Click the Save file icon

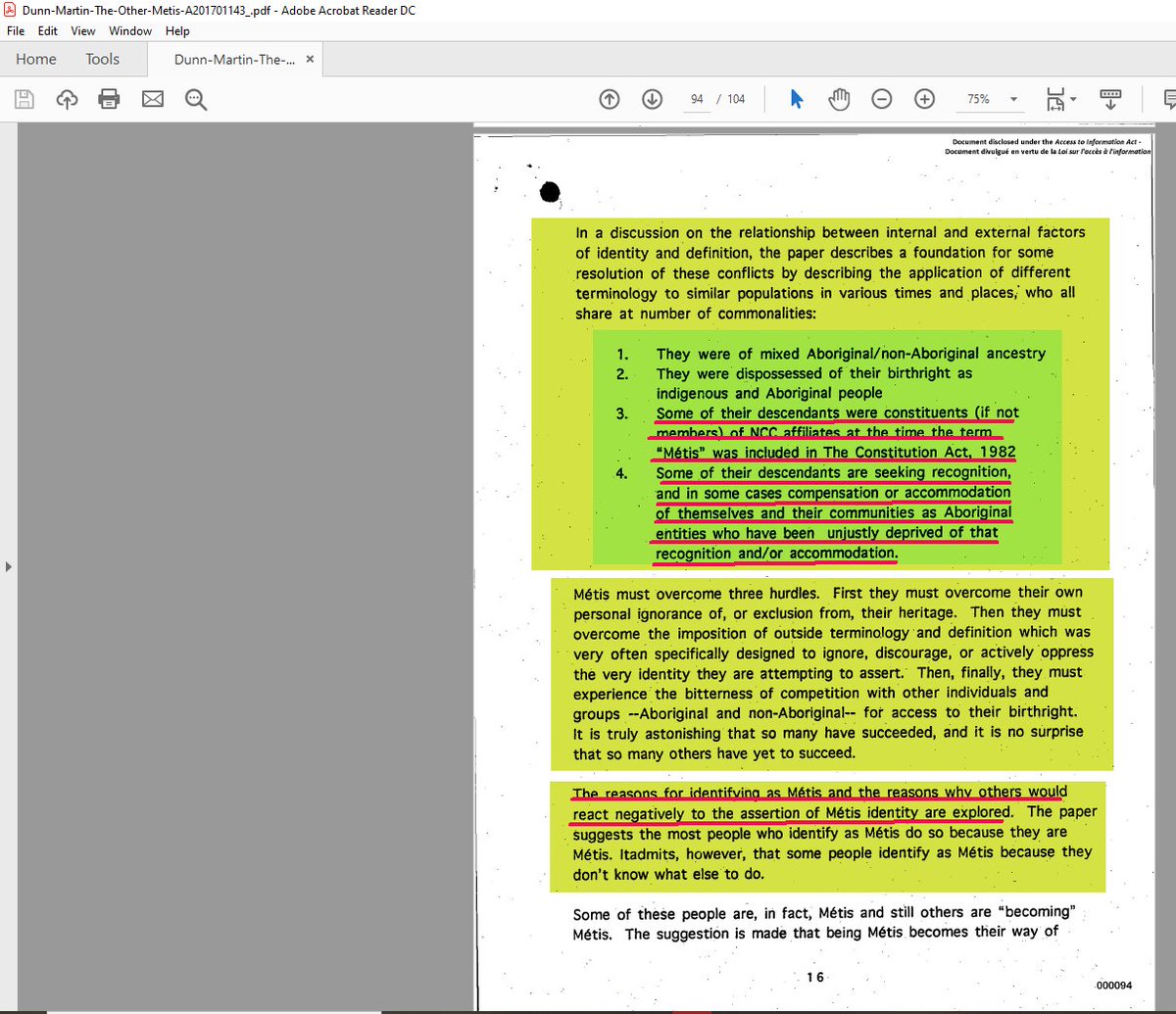click(24, 99)
